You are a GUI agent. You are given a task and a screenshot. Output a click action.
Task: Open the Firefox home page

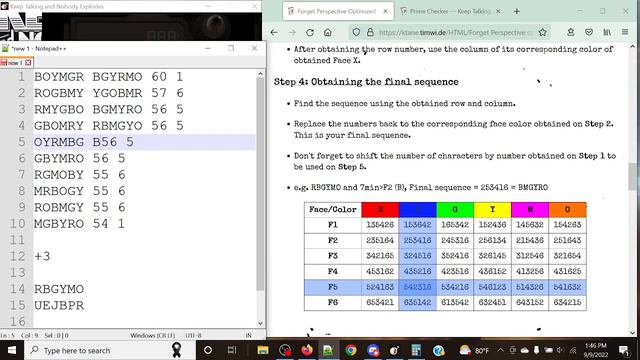[327, 32]
